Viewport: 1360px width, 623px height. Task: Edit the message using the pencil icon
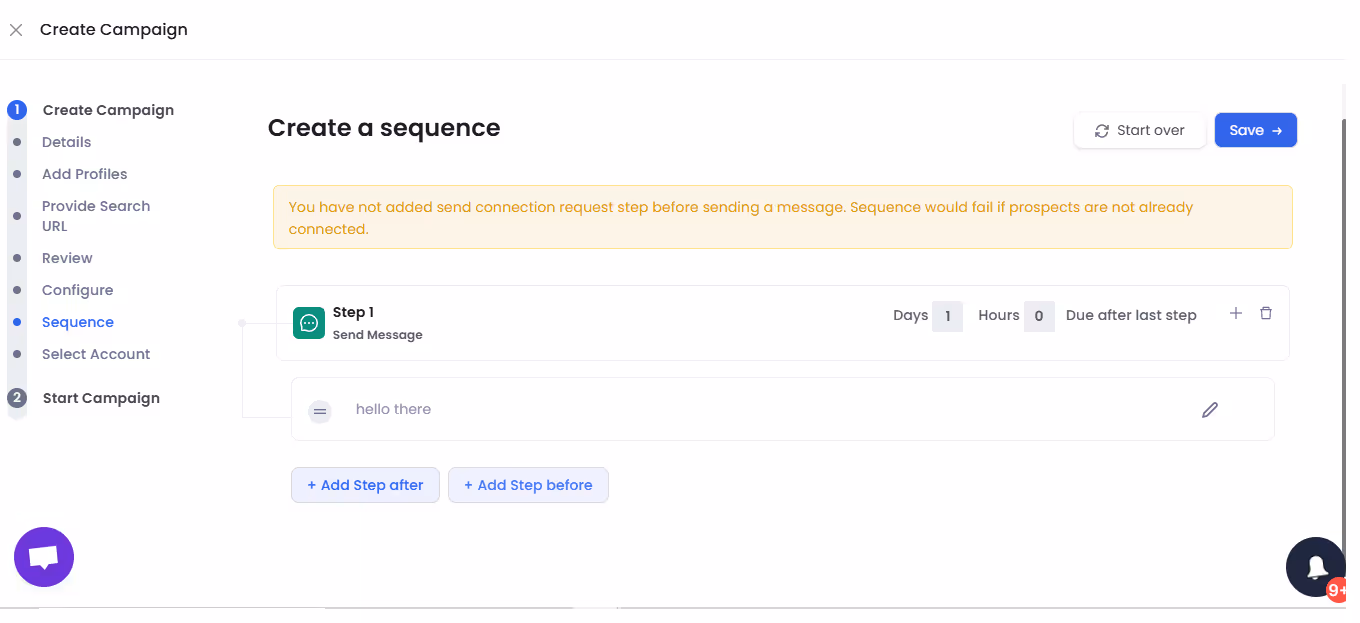(x=1210, y=410)
